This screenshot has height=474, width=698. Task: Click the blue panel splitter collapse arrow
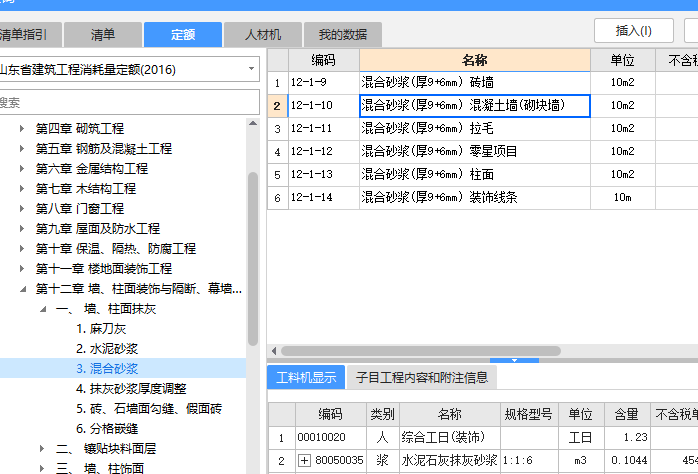pos(514,360)
